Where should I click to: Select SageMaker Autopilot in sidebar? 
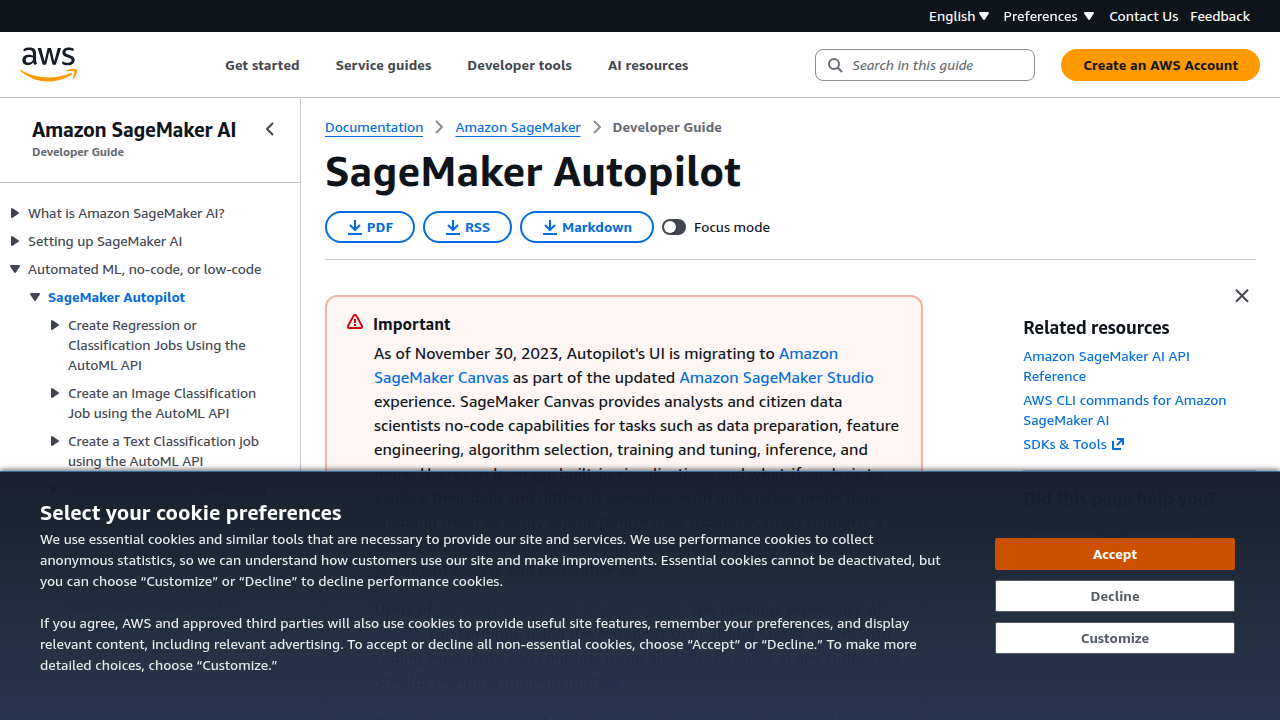tap(116, 297)
